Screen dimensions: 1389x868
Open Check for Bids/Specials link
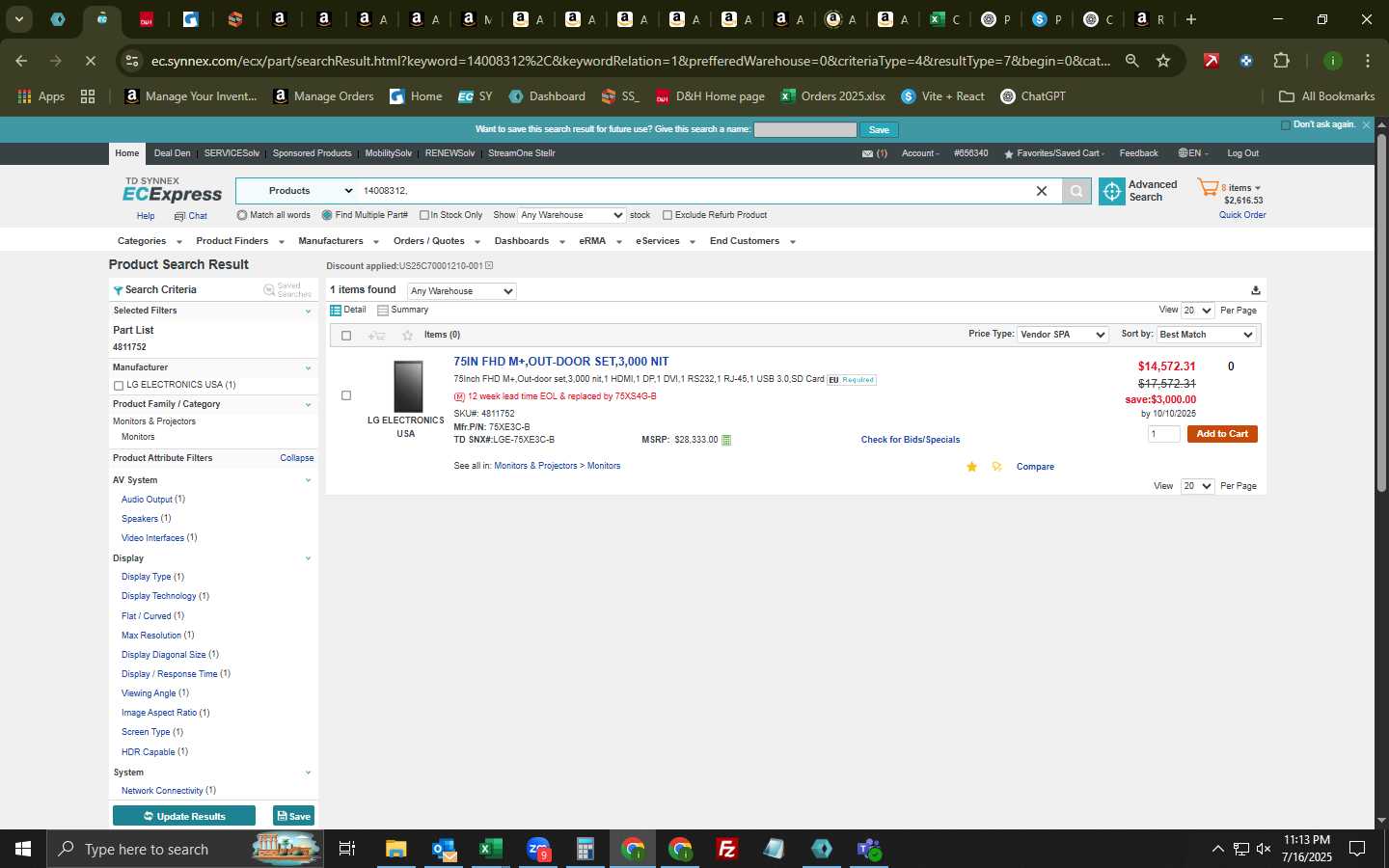(911, 440)
